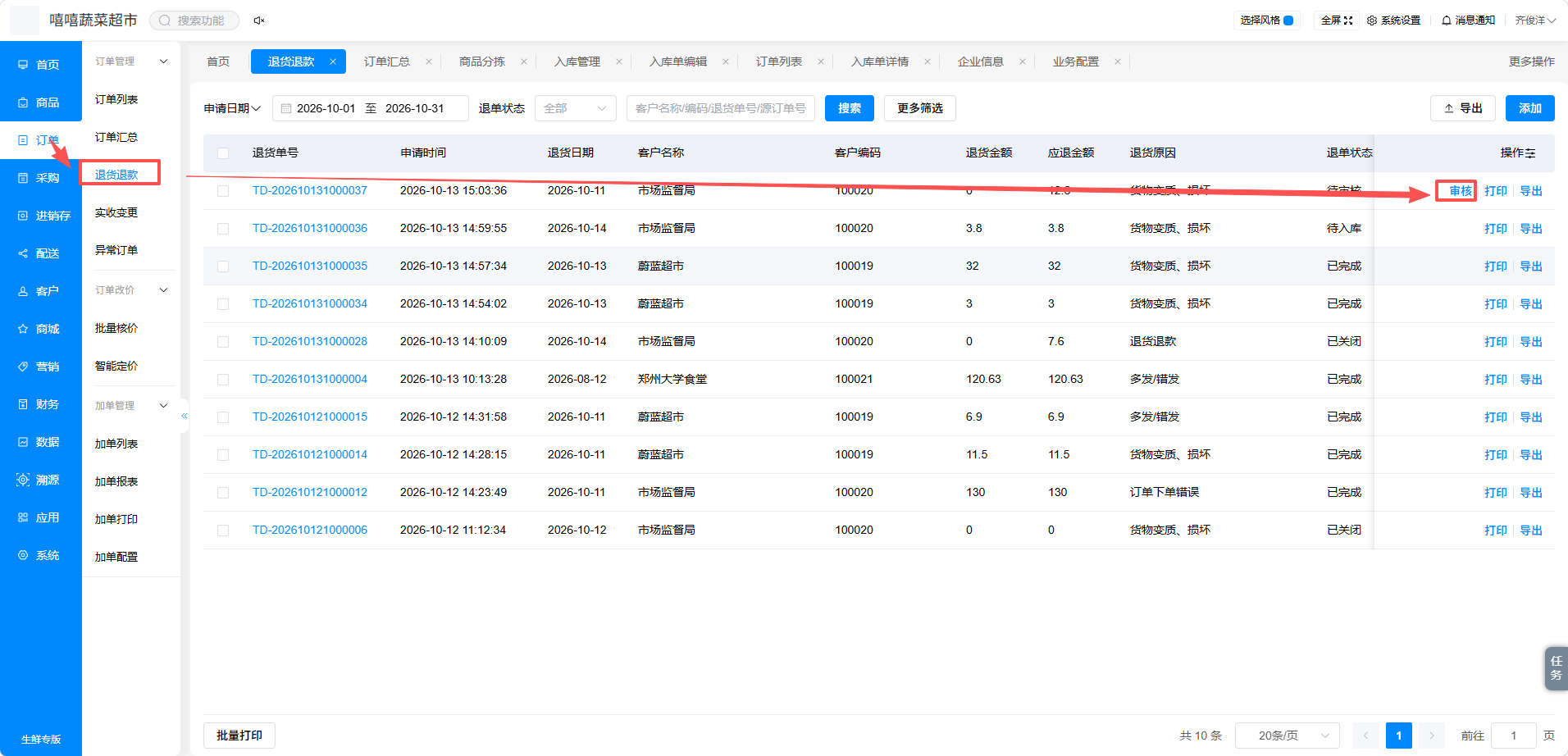Screen dimensions: 1568x756
Task: Check the row TD-202610131000037 checkbox
Action: coord(223,191)
